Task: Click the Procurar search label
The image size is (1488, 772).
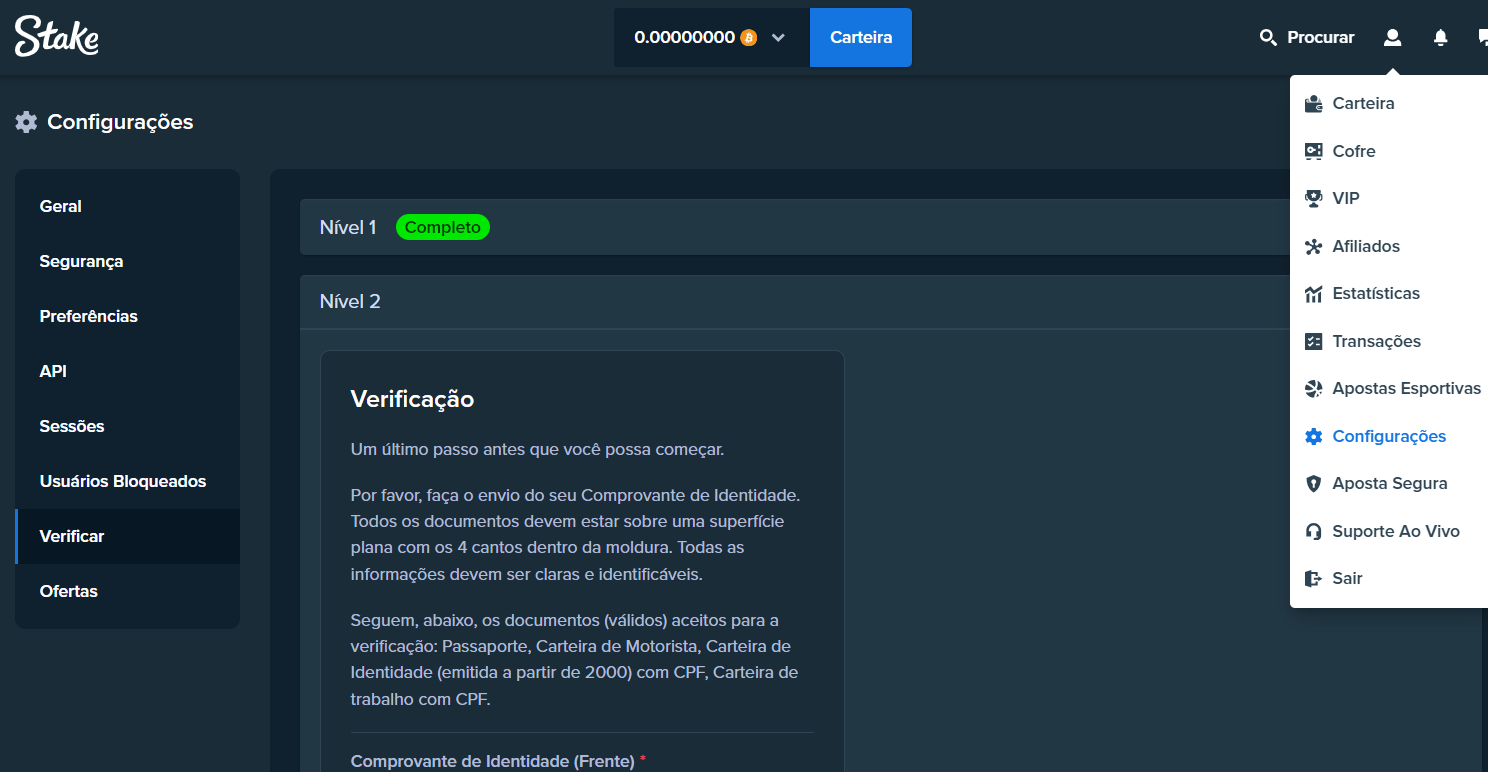Action: (x=1320, y=37)
